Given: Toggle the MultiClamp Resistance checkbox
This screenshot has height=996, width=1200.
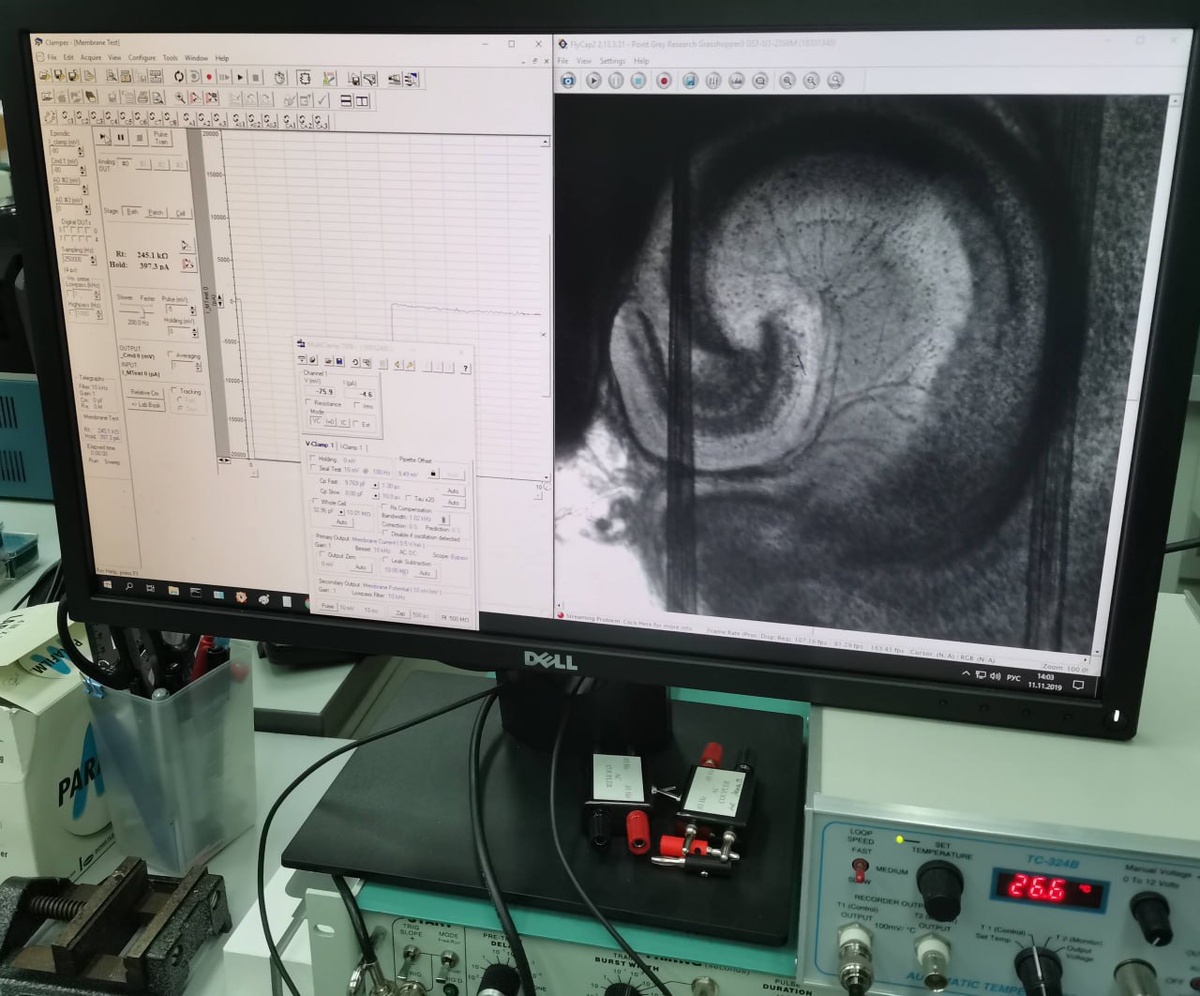Looking at the screenshot, I should pyautogui.click(x=308, y=402).
